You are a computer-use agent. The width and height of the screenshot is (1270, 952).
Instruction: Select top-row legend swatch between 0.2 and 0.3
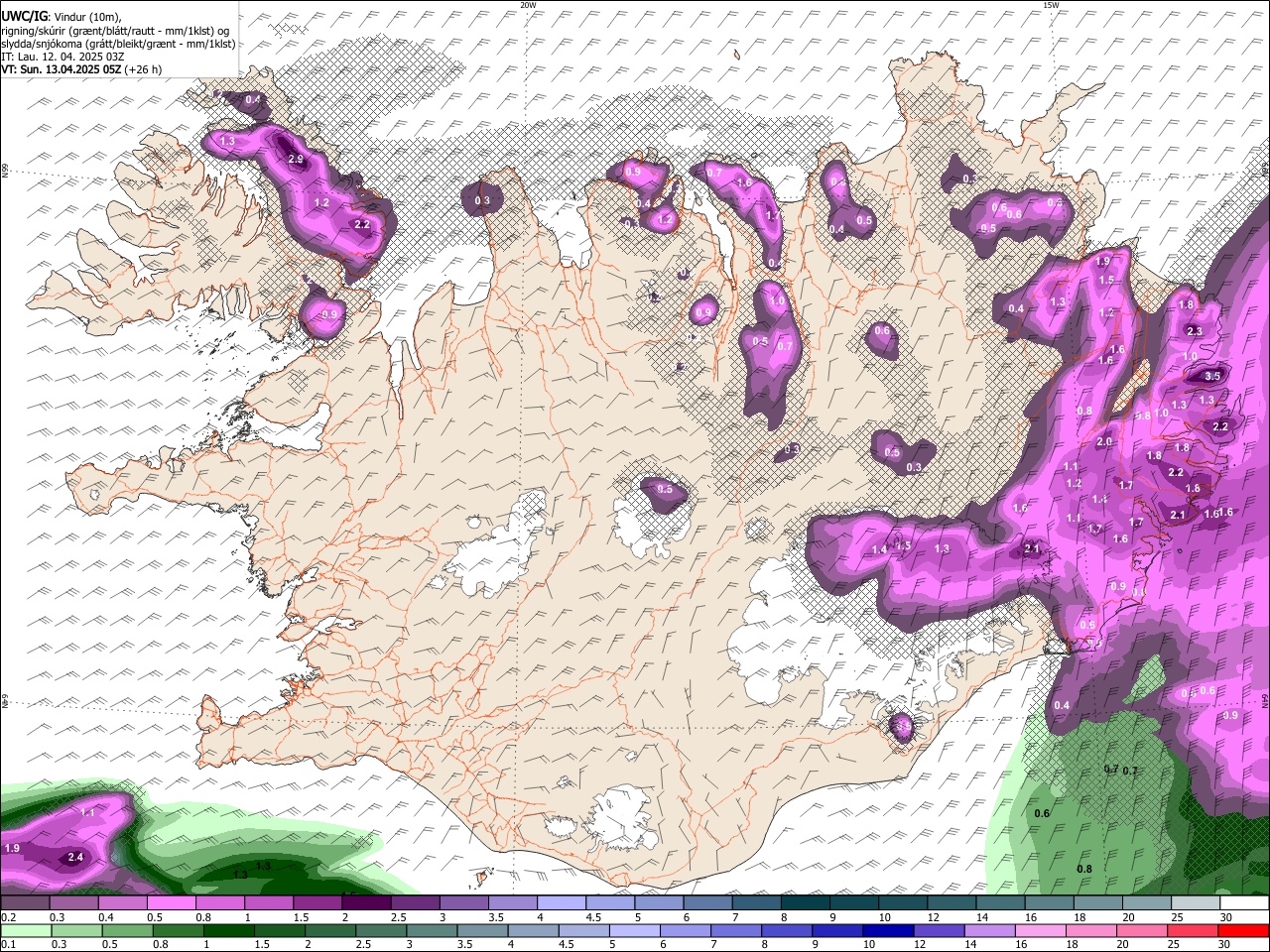pyautogui.click(x=26, y=903)
